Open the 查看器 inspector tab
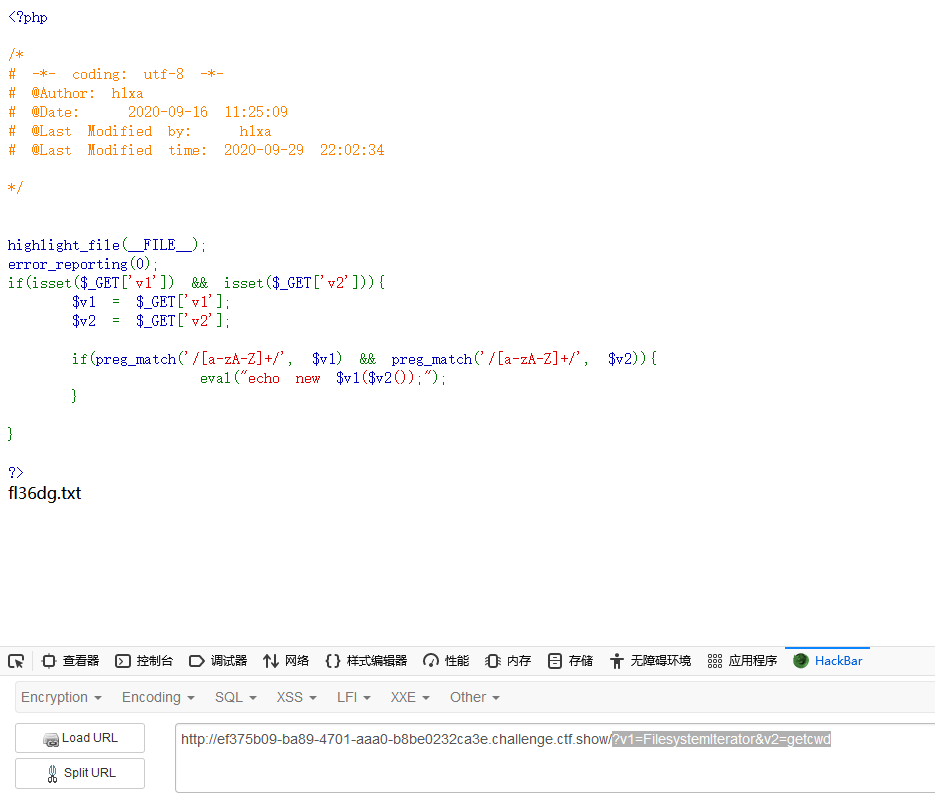The image size is (935, 794). click(x=70, y=660)
